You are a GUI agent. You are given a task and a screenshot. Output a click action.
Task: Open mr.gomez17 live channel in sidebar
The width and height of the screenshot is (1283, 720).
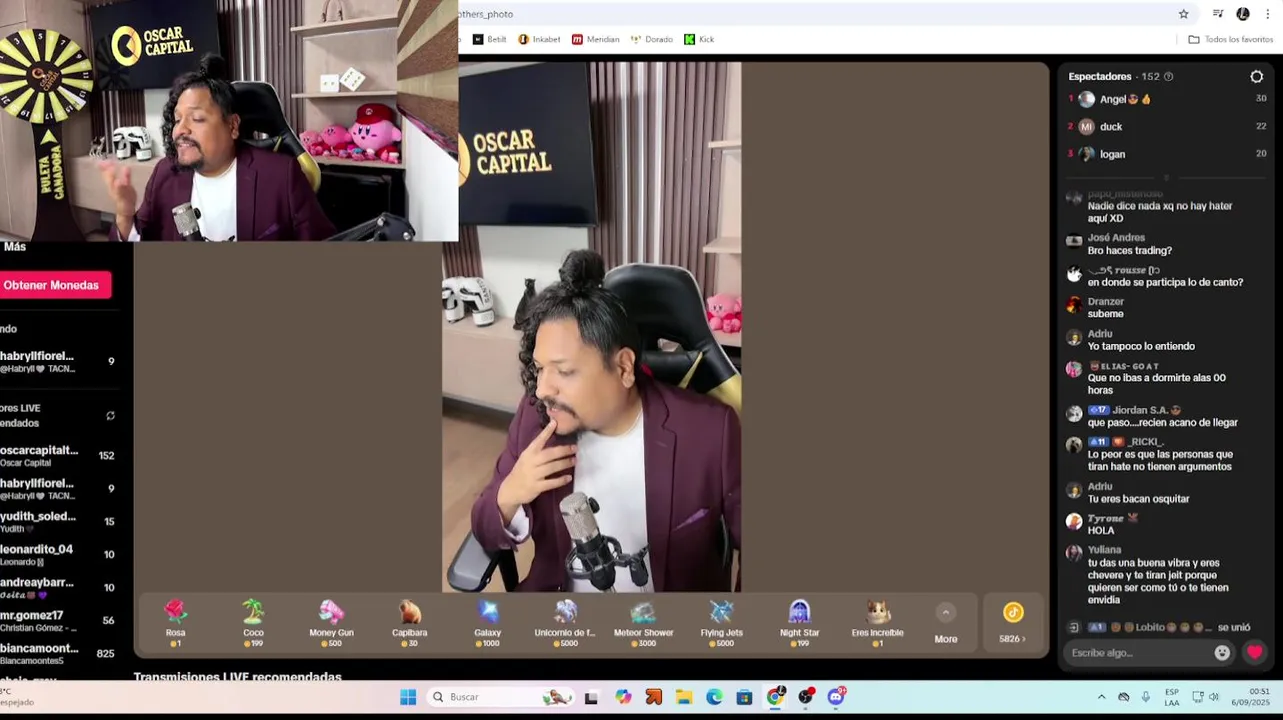tap(60, 621)
